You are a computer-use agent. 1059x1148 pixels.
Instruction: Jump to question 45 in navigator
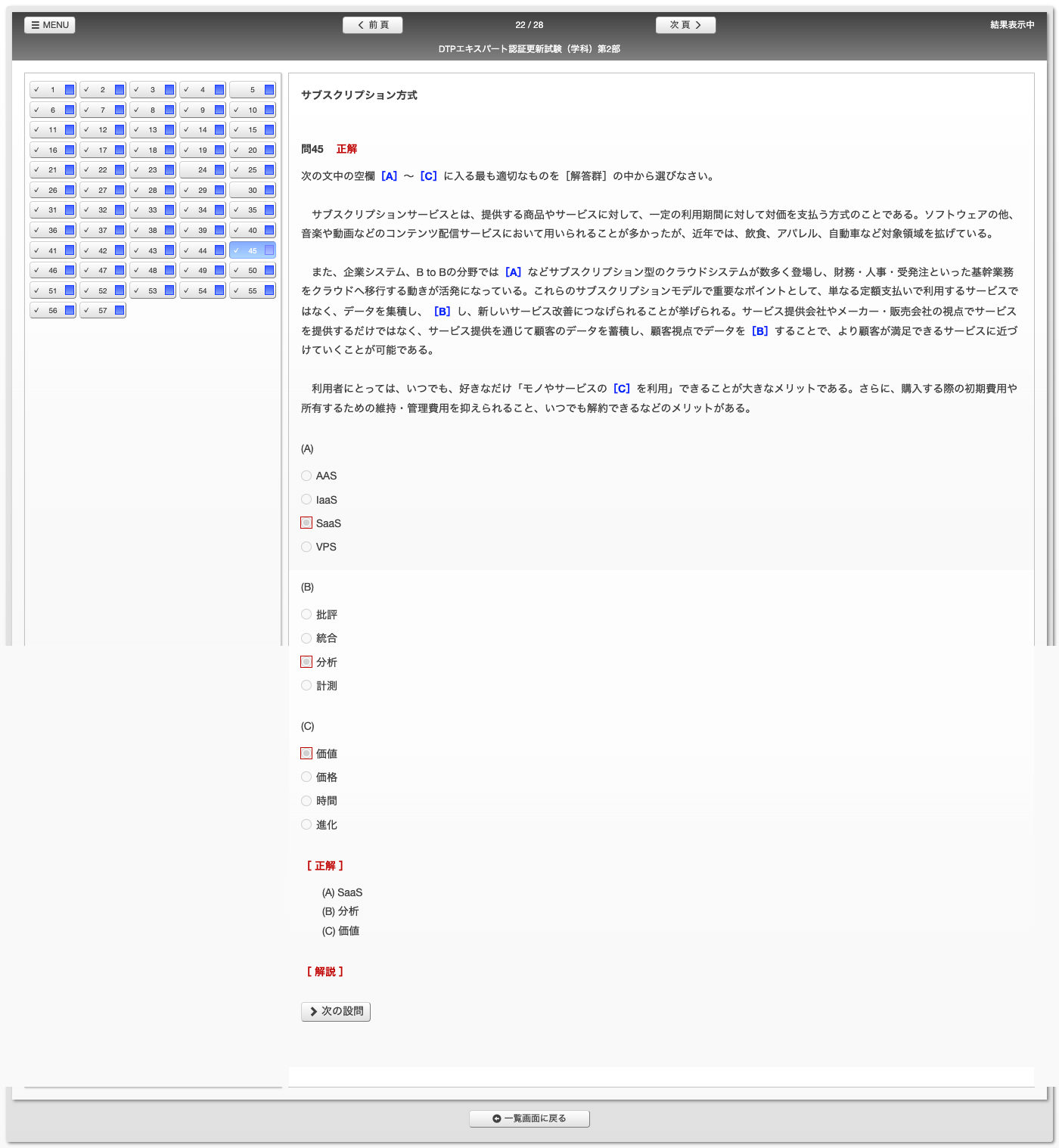click(x=252, y=250)
